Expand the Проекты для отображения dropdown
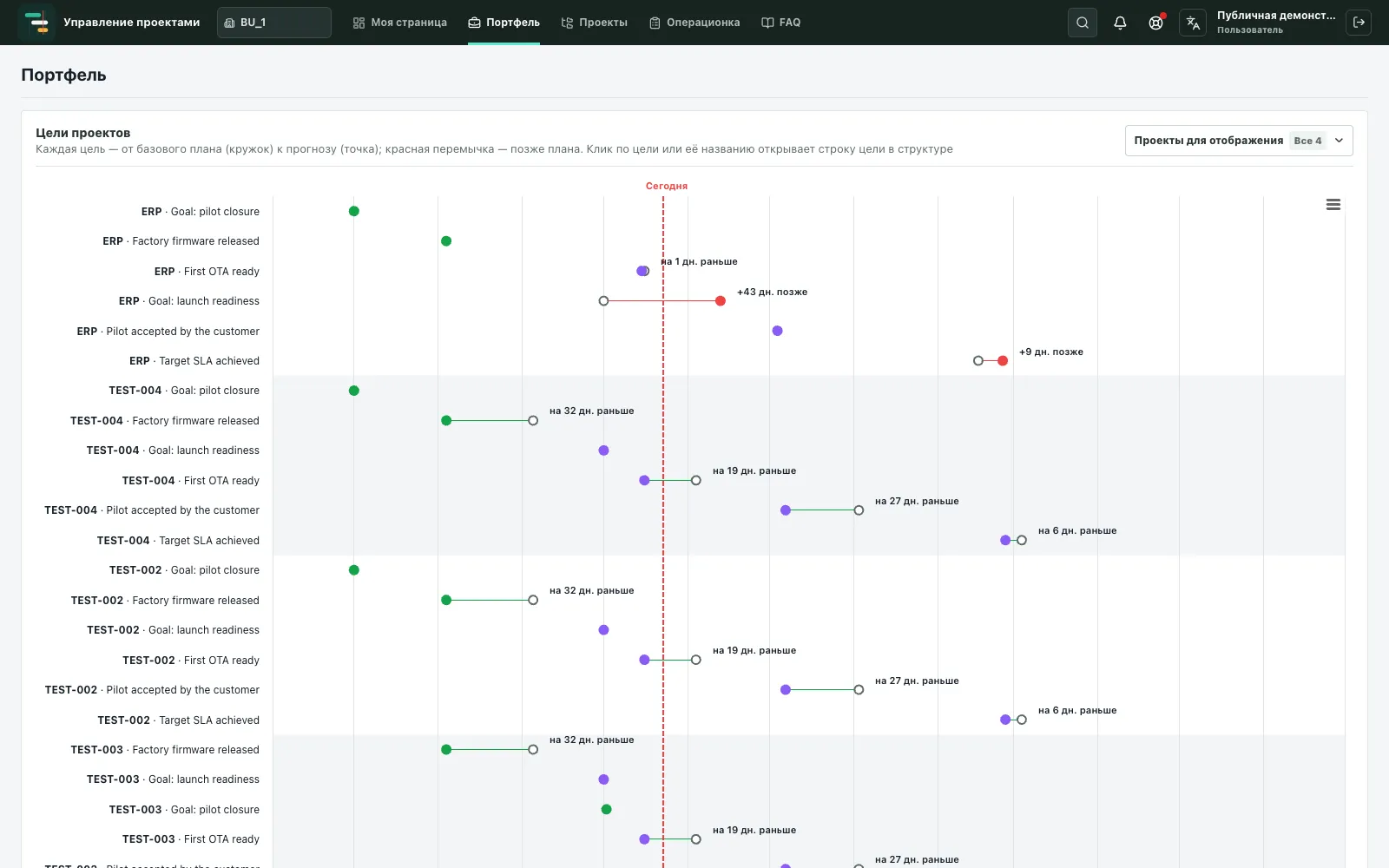This screenshot has width=1389, height=868. click(1239, 141)
